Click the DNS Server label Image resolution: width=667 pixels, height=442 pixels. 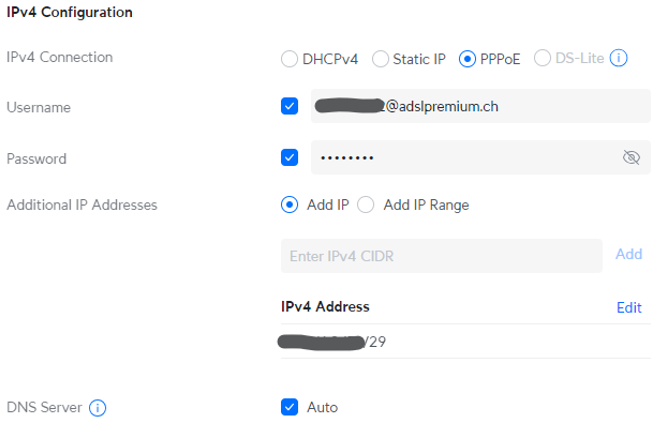click(x=44, y=408)
